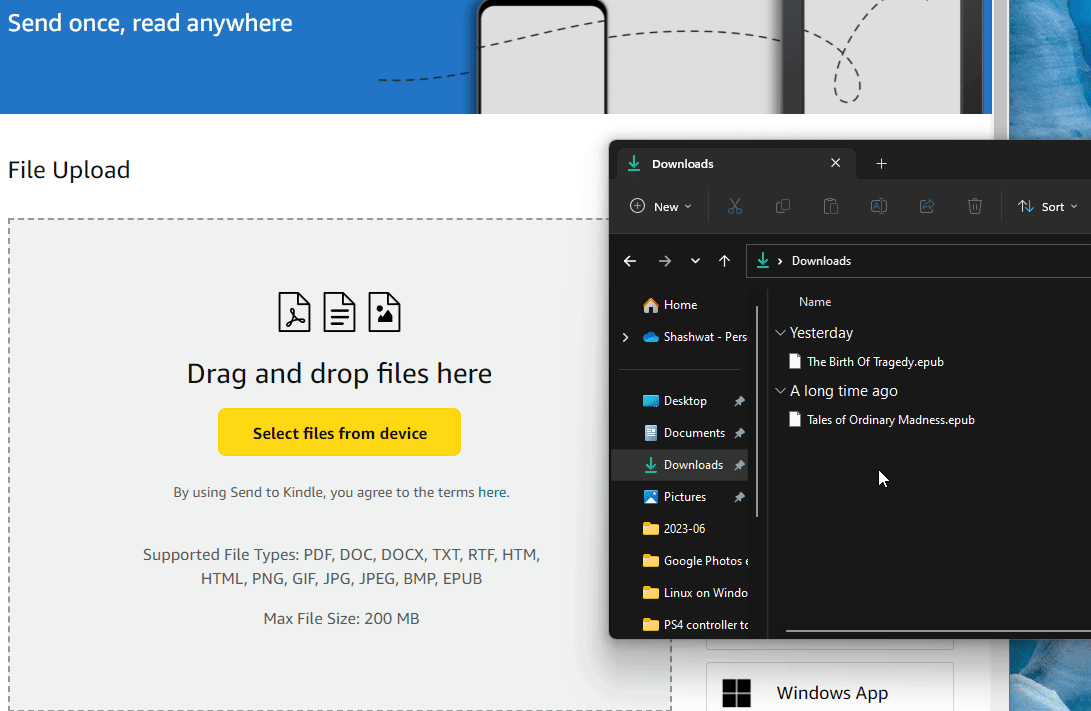Select The Birth Of Tragedy.epub file
1091x711 pixels.
(875, 362)
